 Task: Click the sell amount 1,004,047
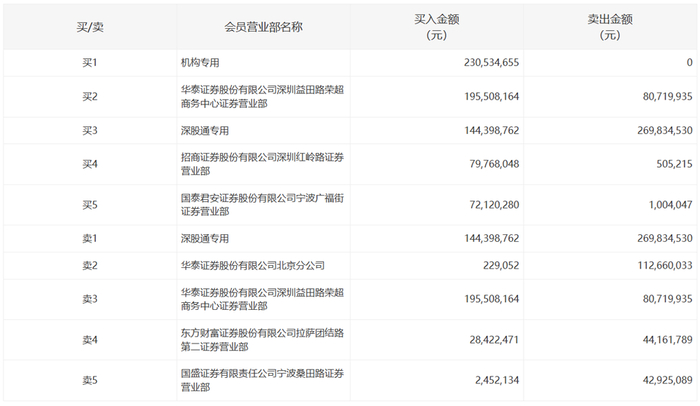pos(663,204)
